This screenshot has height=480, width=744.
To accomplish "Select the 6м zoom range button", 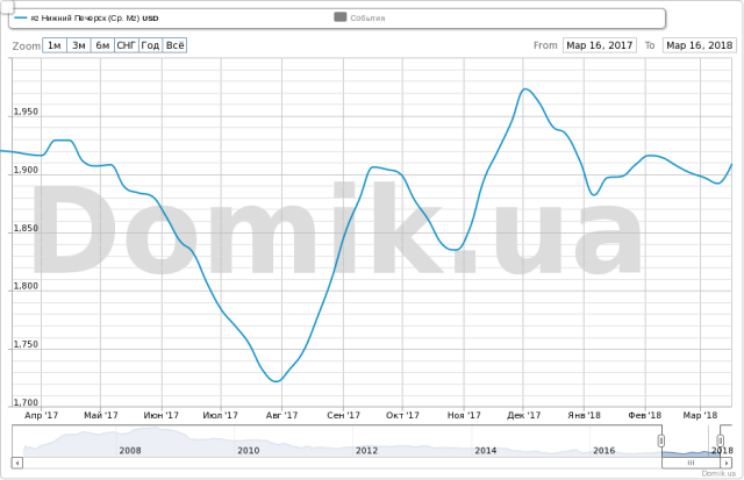I will (102, 46).
